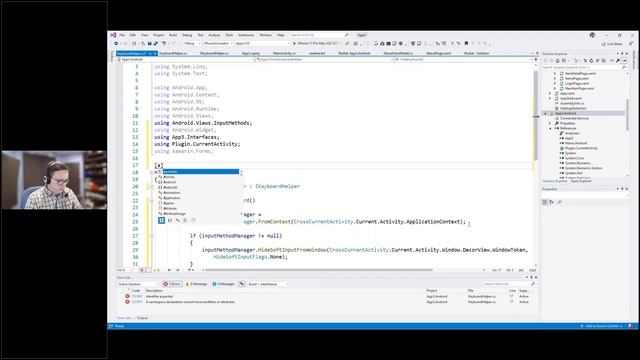Click Property Pages wrench in Properties panel
This screenshot has height=360, width=640.
(x=559, y=202)
